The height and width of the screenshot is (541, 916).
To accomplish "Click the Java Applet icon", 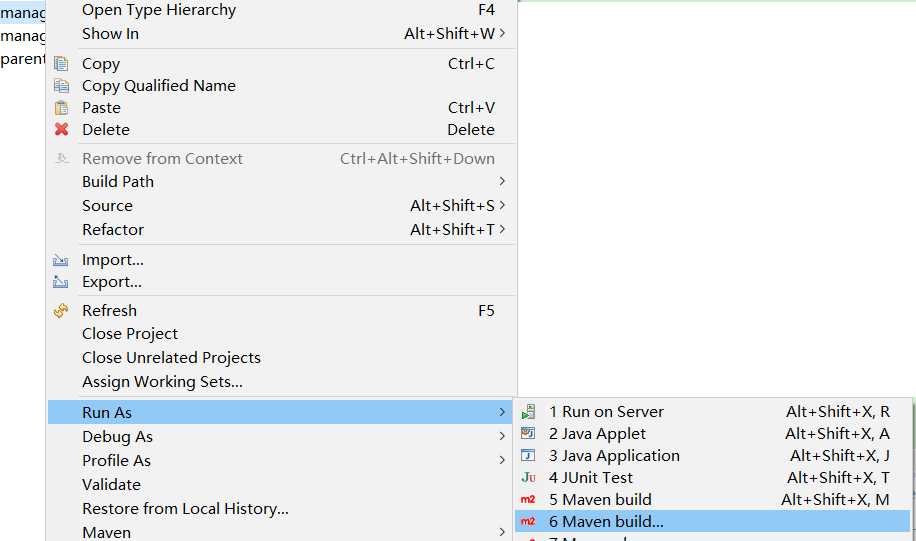I will click(x=528, y=434).
